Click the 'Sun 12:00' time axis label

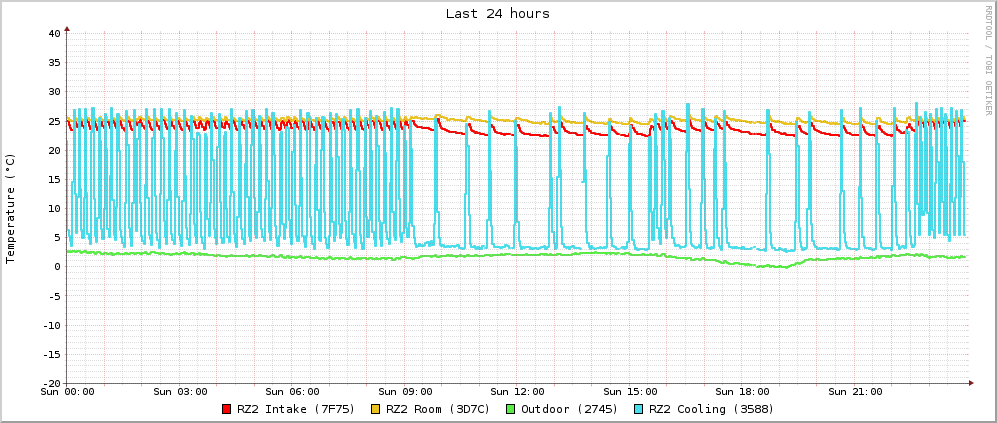point(519,392)
